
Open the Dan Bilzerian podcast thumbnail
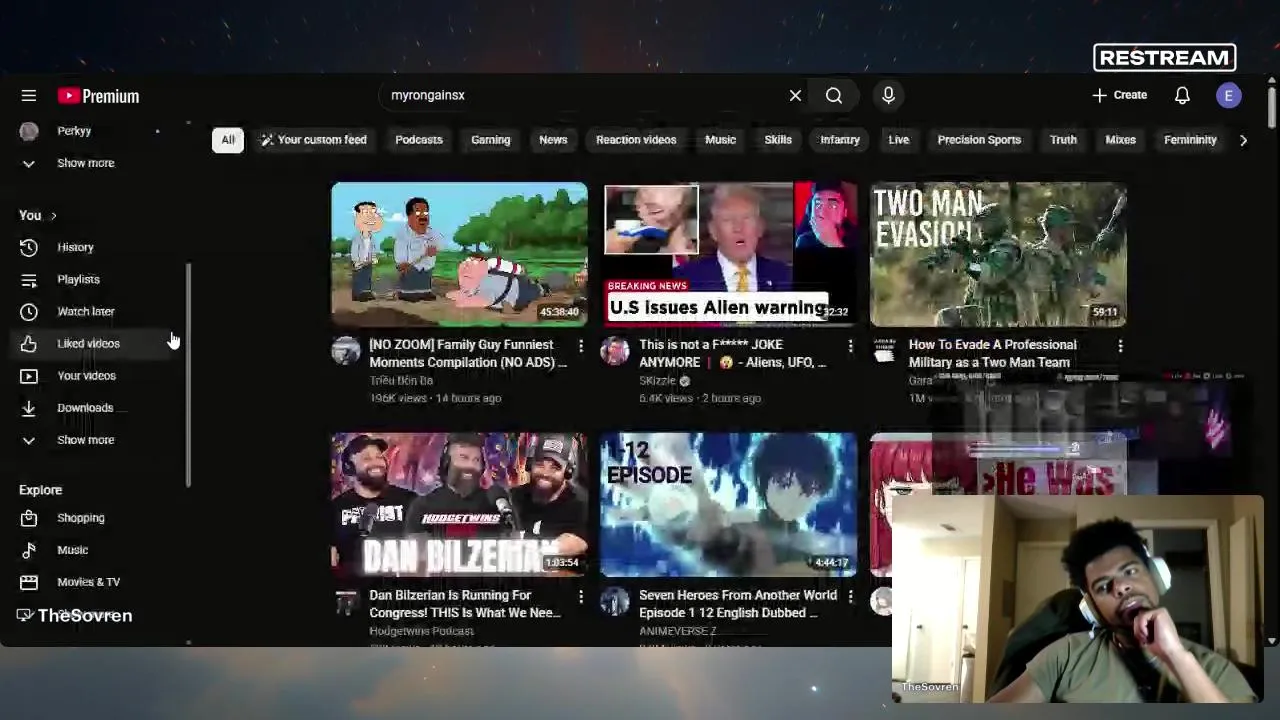(459, 504)
